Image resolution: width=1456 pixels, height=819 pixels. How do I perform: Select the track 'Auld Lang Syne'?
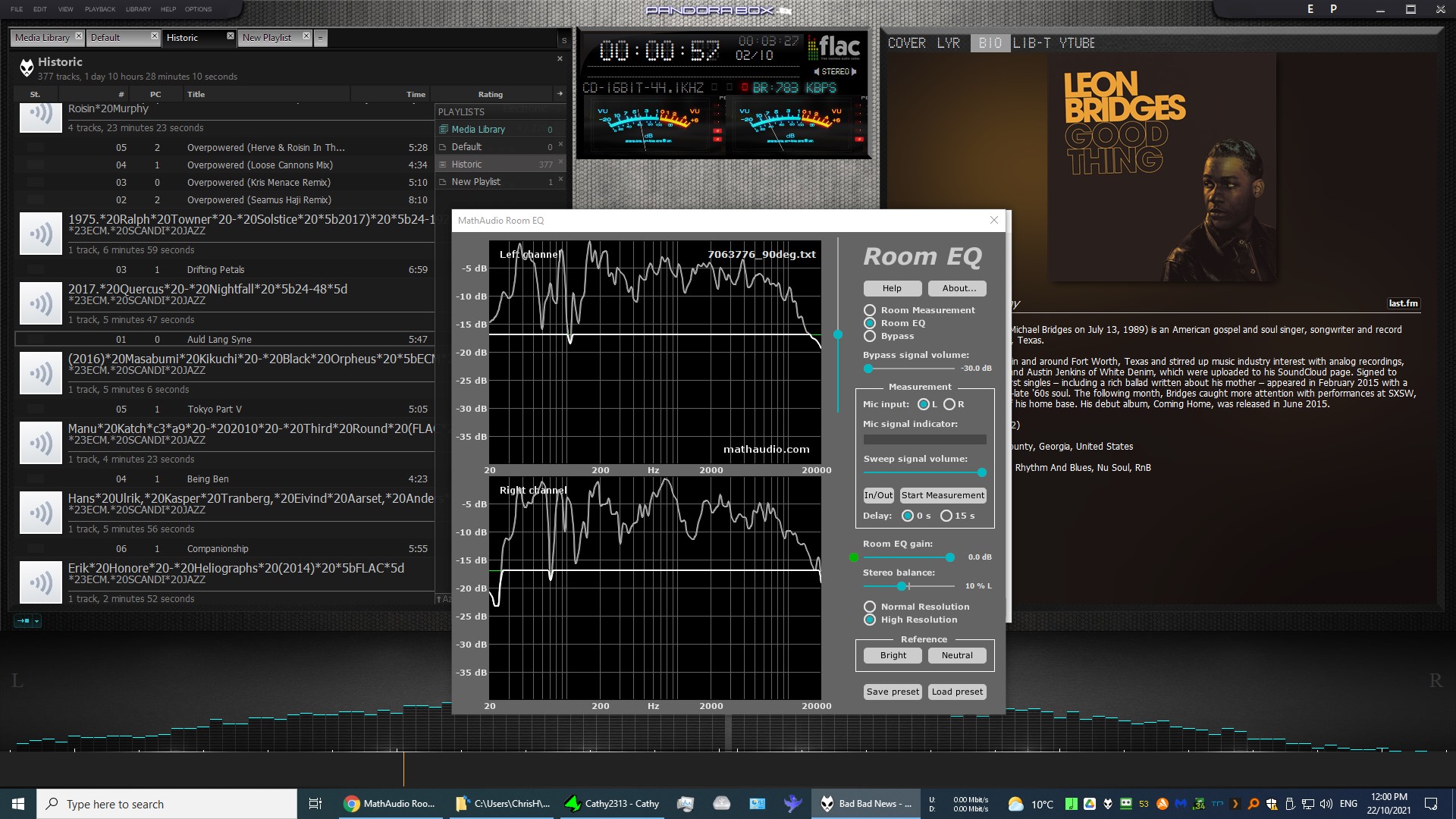coord(224,339)
